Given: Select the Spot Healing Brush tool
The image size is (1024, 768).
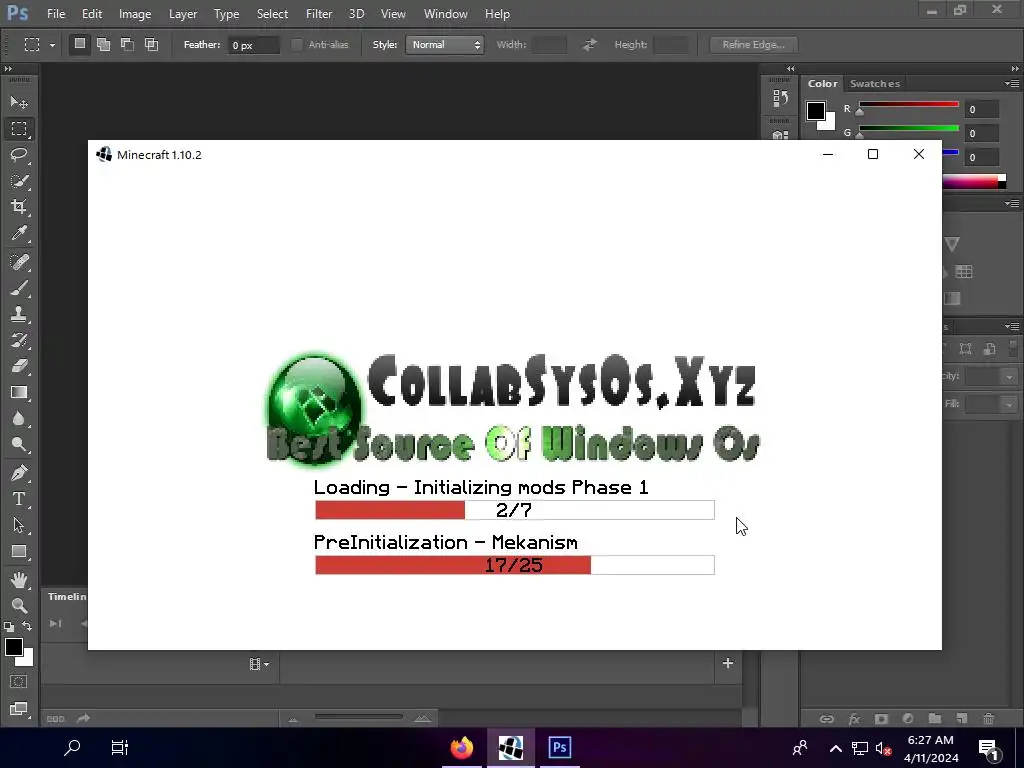Looking at the screenshot, I should tap(19, 262).
